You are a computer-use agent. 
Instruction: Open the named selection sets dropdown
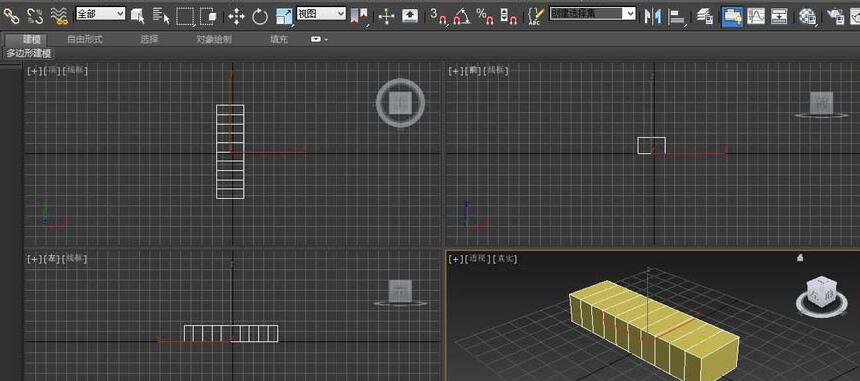(593, 14)
